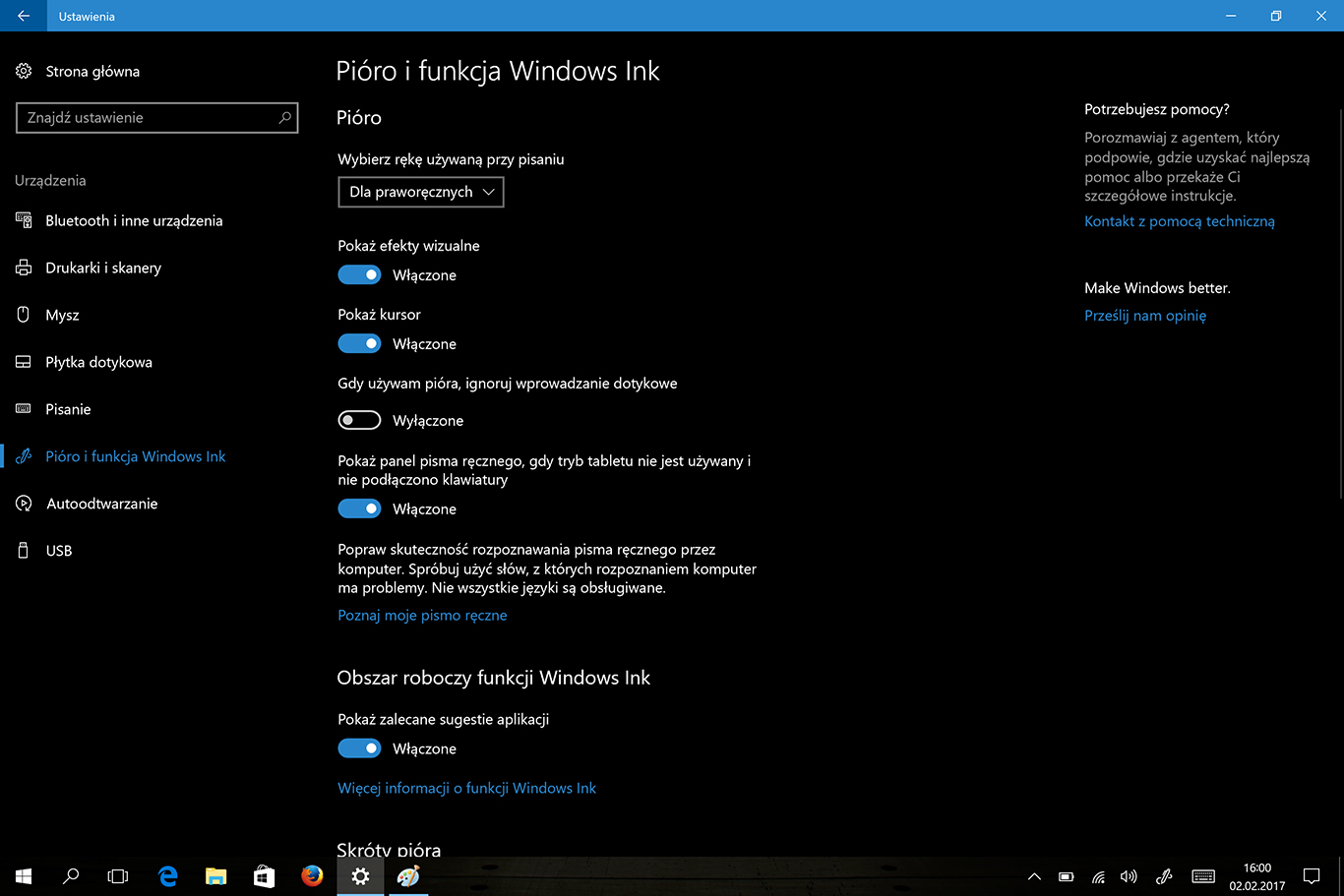The height and width of the screenshot is (896, 1344).
Task: Toggle Pokaż efekty wizualne switch
Action: 359,275
